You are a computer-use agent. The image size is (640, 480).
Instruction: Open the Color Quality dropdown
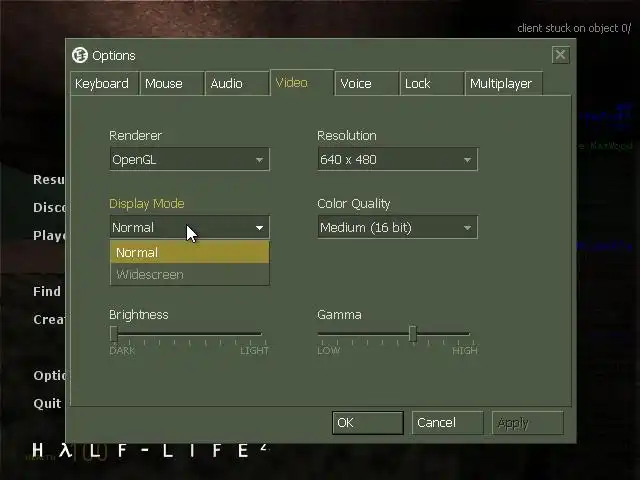pyautogui.click(x=398, y=227)
